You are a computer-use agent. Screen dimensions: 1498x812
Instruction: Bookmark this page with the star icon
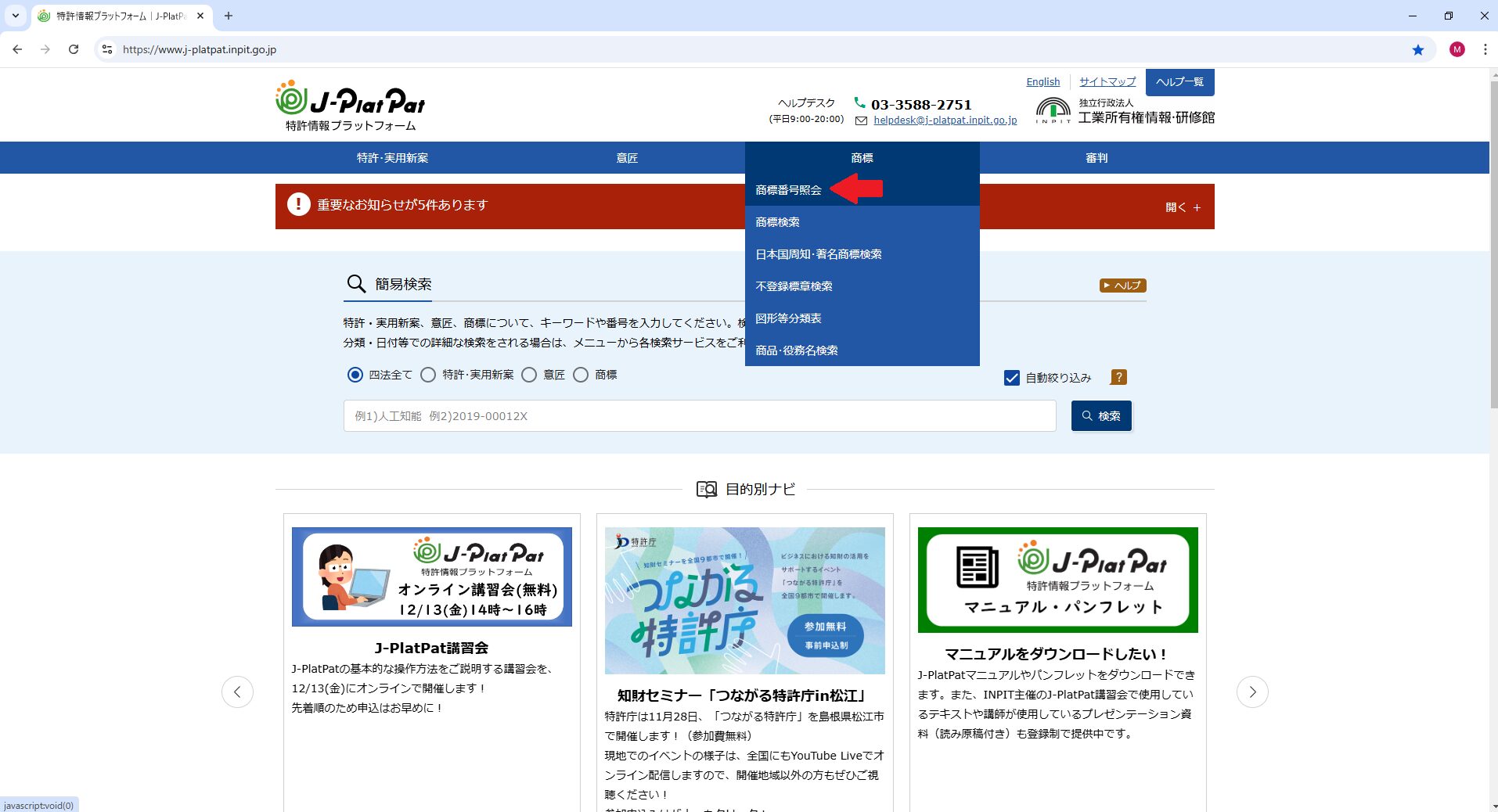1418,49
